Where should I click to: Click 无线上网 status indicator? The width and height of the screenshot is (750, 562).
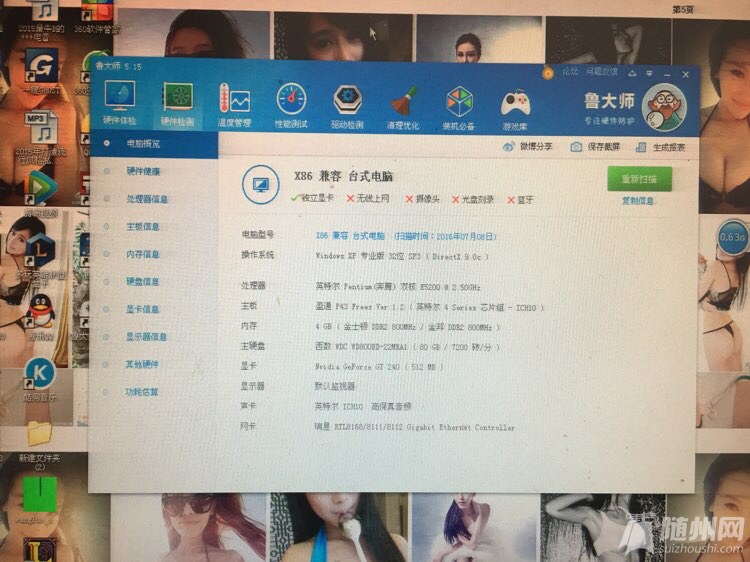click(x=368, y=198)
